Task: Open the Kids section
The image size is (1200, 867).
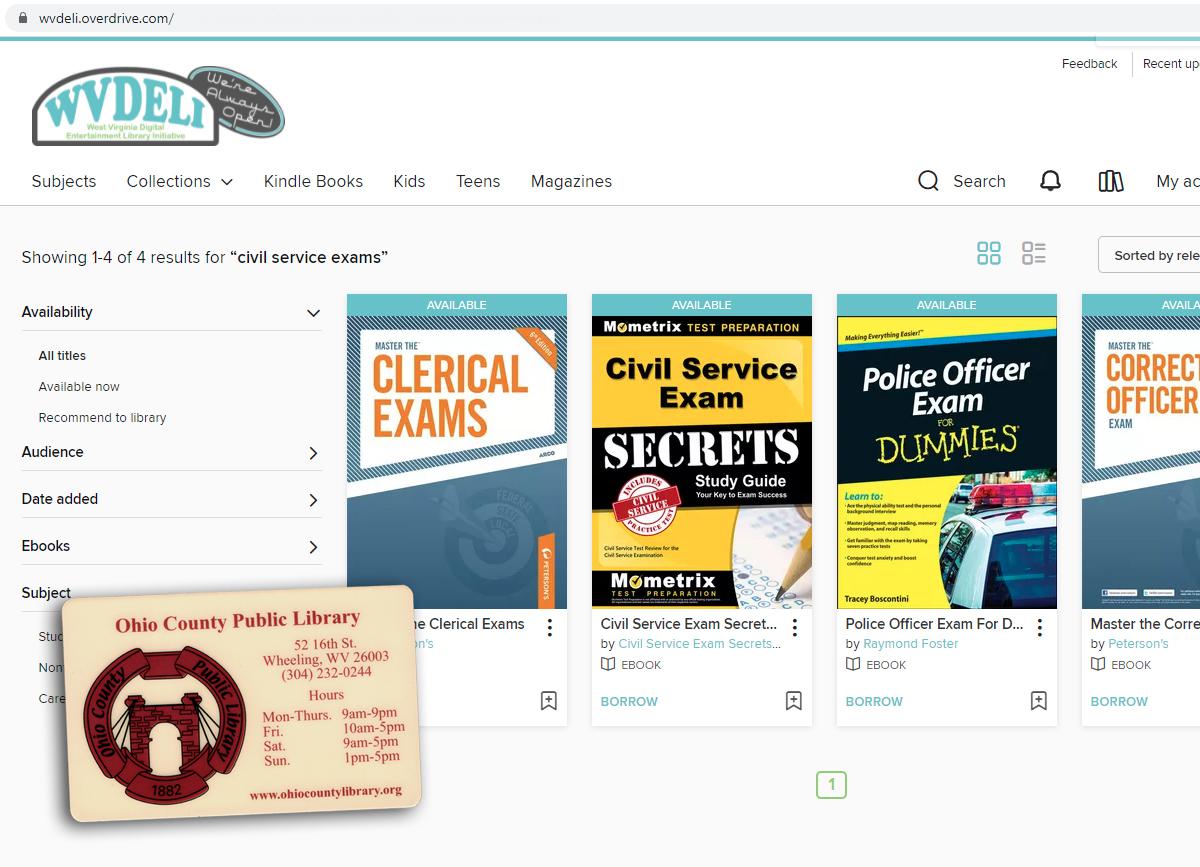Action: [x=409, y=181]
